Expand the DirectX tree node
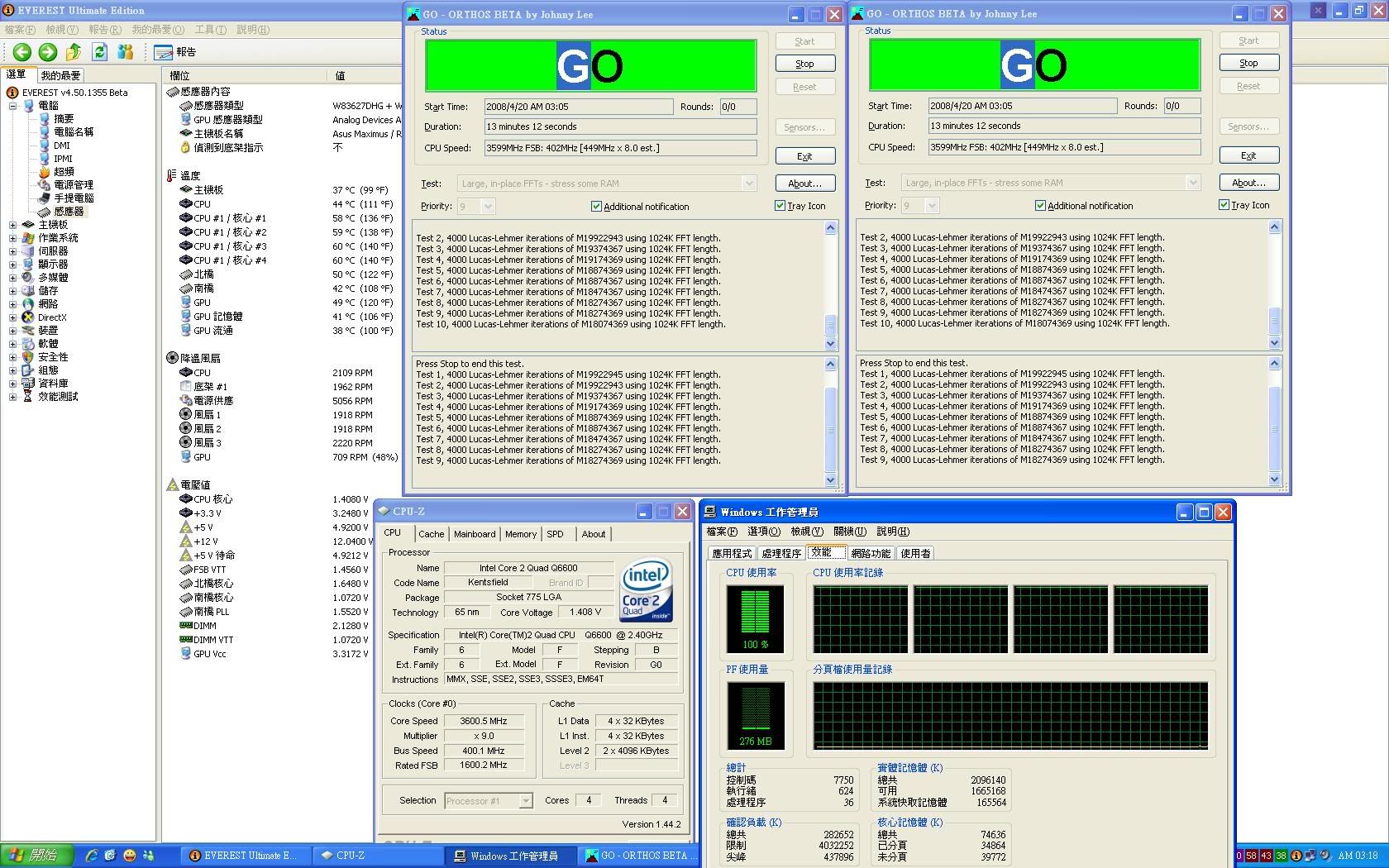This screenshot has height=868, width=1389. (12, 317)
